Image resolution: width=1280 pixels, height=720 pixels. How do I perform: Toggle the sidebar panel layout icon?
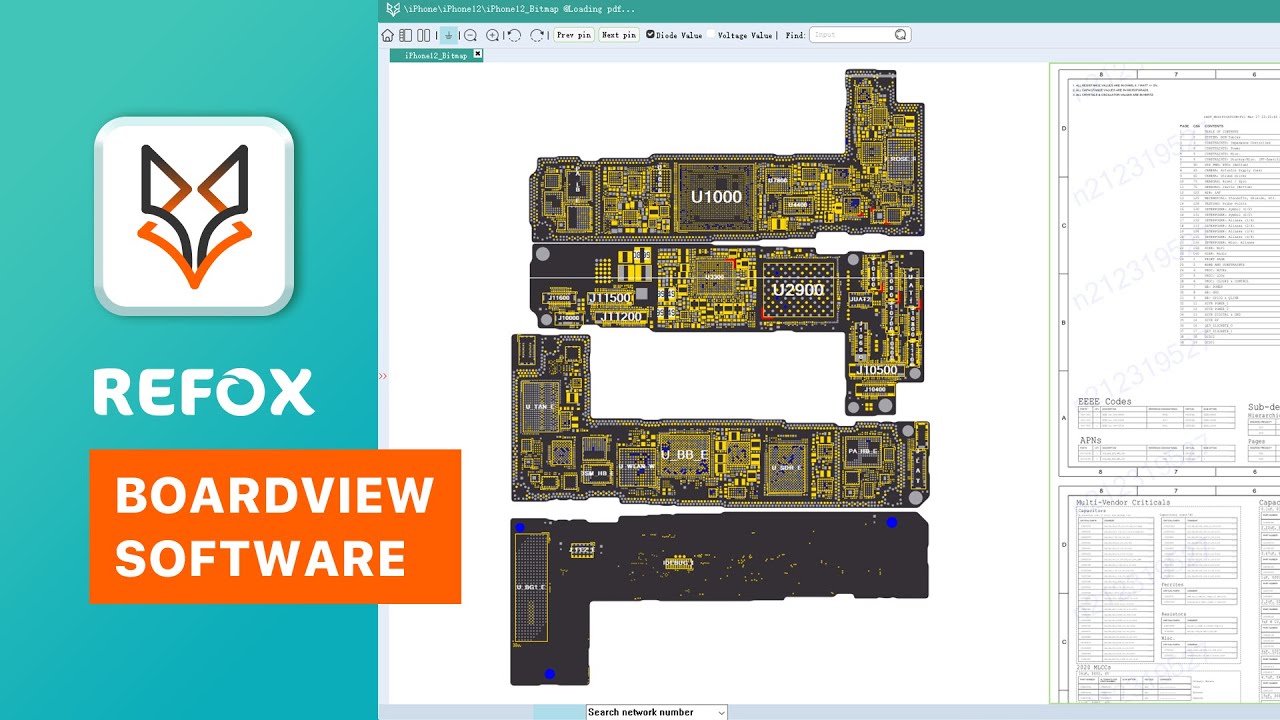pos(405,35)
